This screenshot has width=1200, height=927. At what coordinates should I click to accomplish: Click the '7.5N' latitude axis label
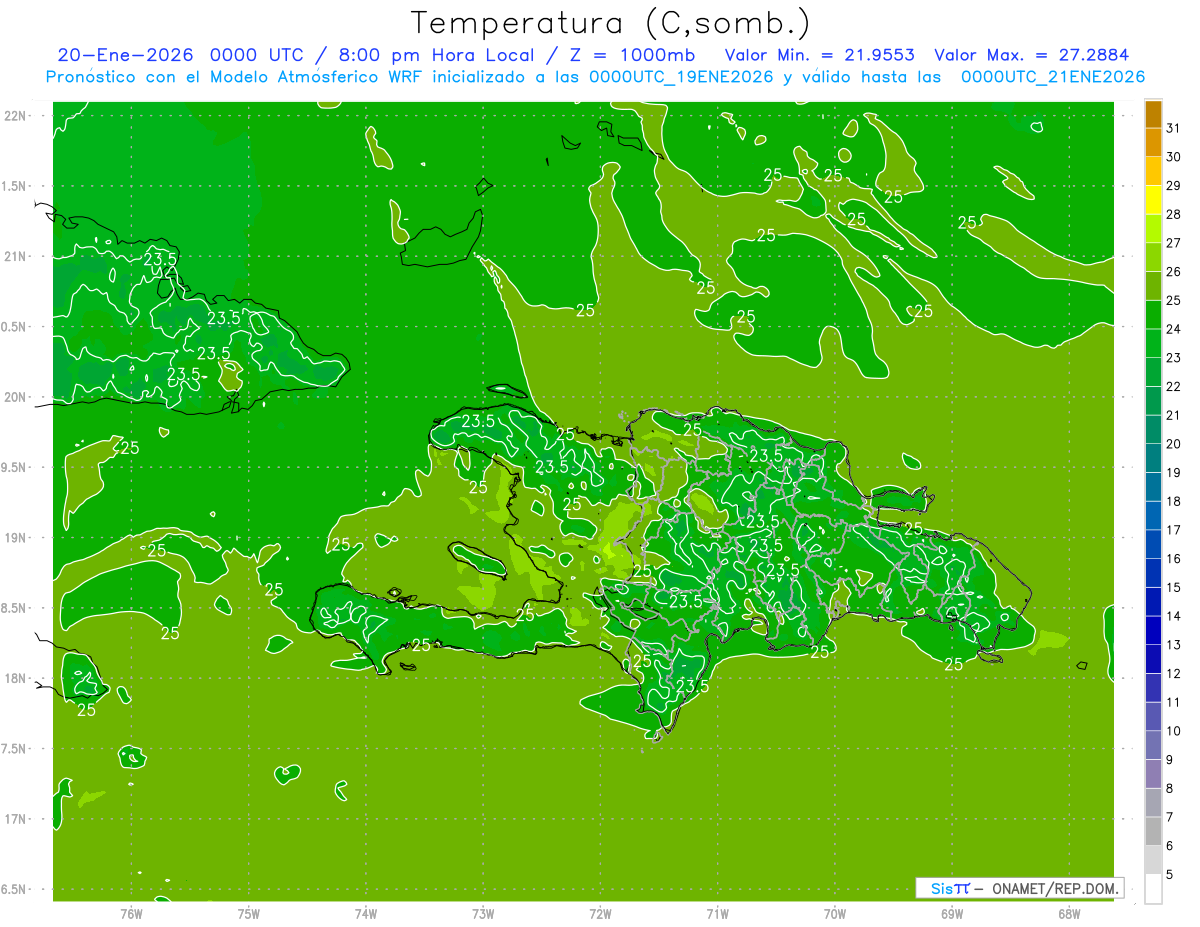(x=14, y=748)
